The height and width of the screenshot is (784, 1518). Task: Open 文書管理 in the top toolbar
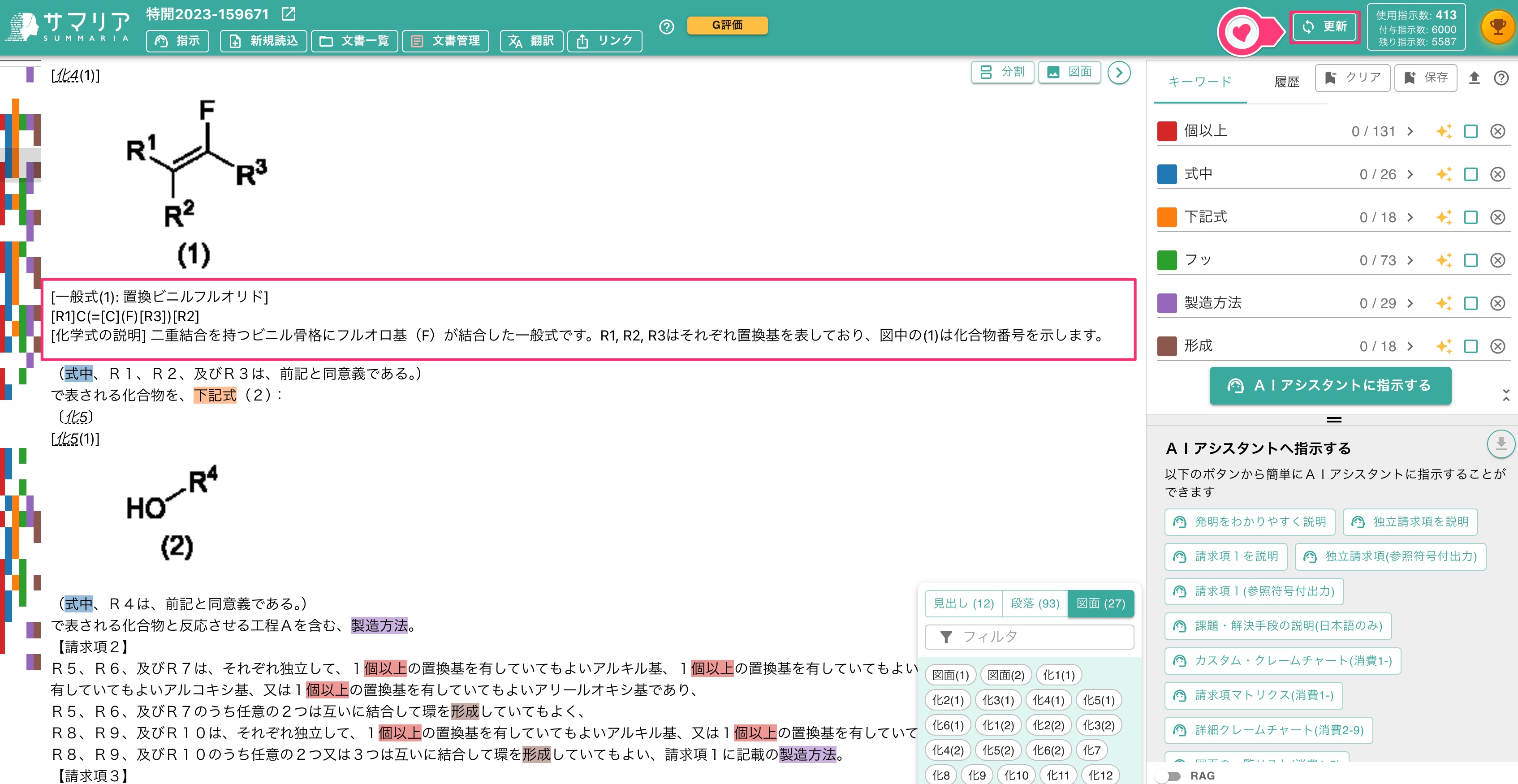(x=445, y=41)
